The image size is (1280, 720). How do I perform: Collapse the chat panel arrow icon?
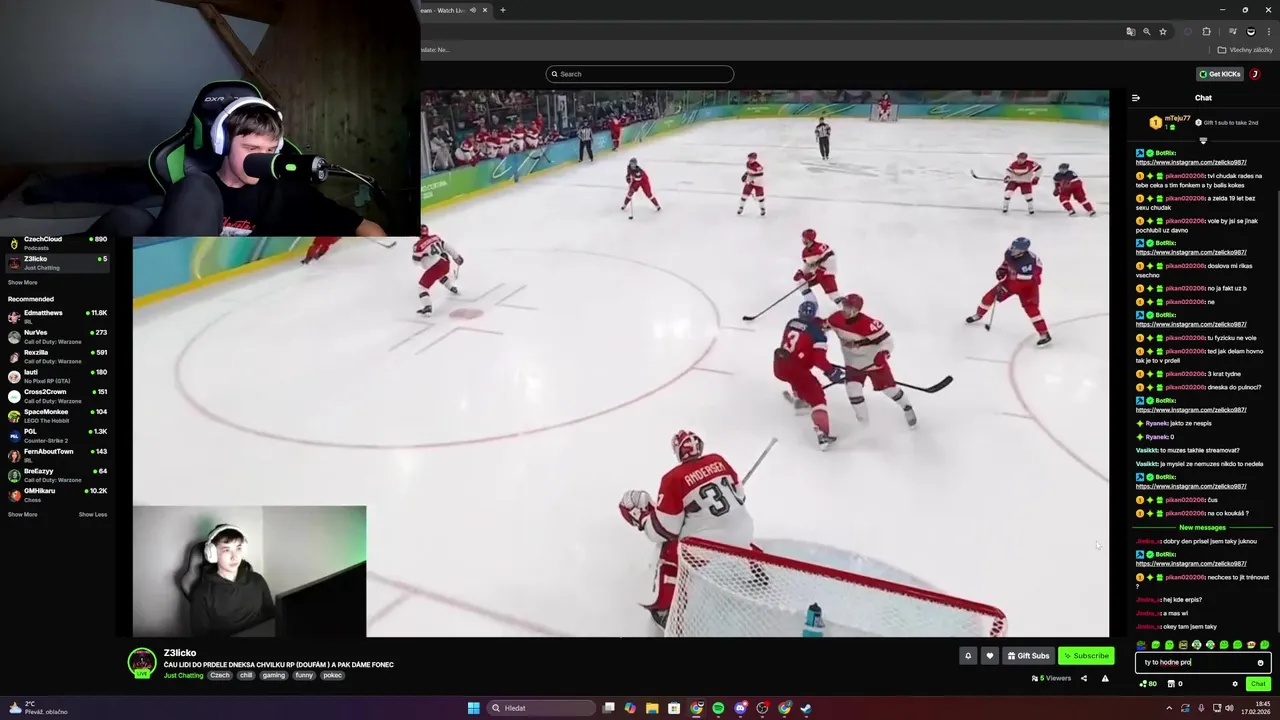tap(1136, 98)
